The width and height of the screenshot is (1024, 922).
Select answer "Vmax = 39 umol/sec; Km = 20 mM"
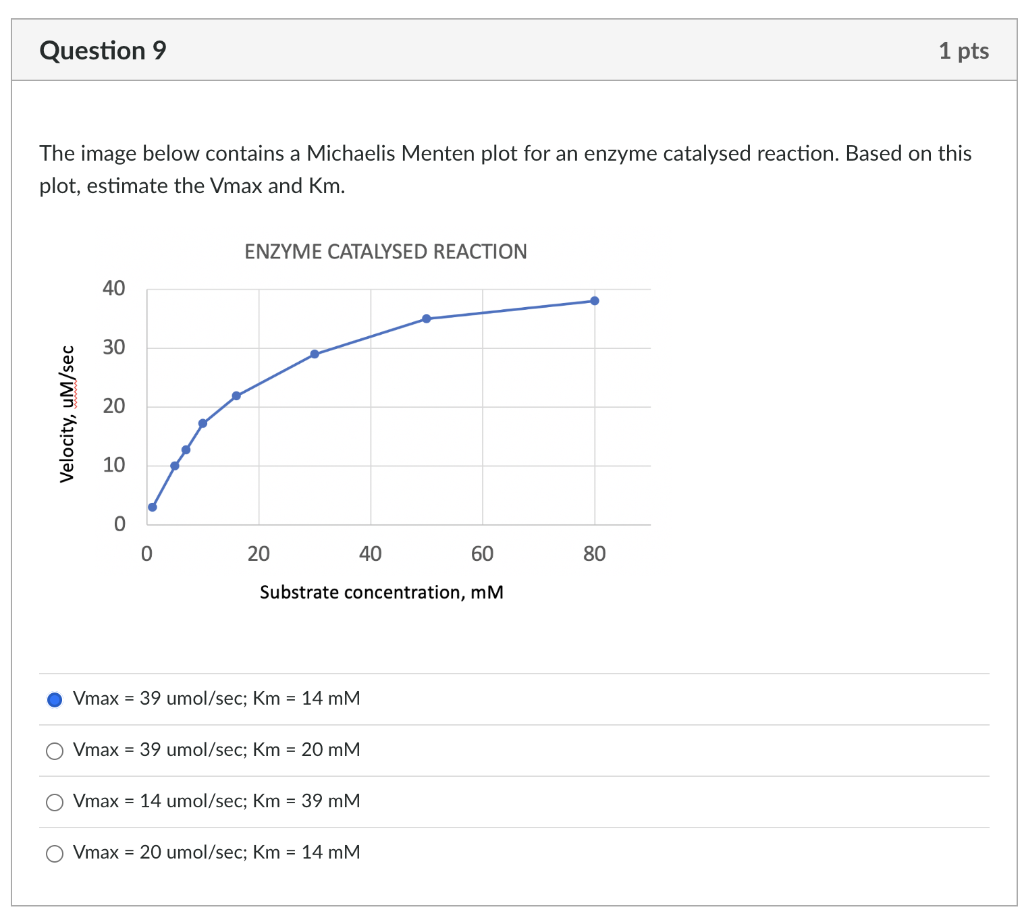[54, 750]
